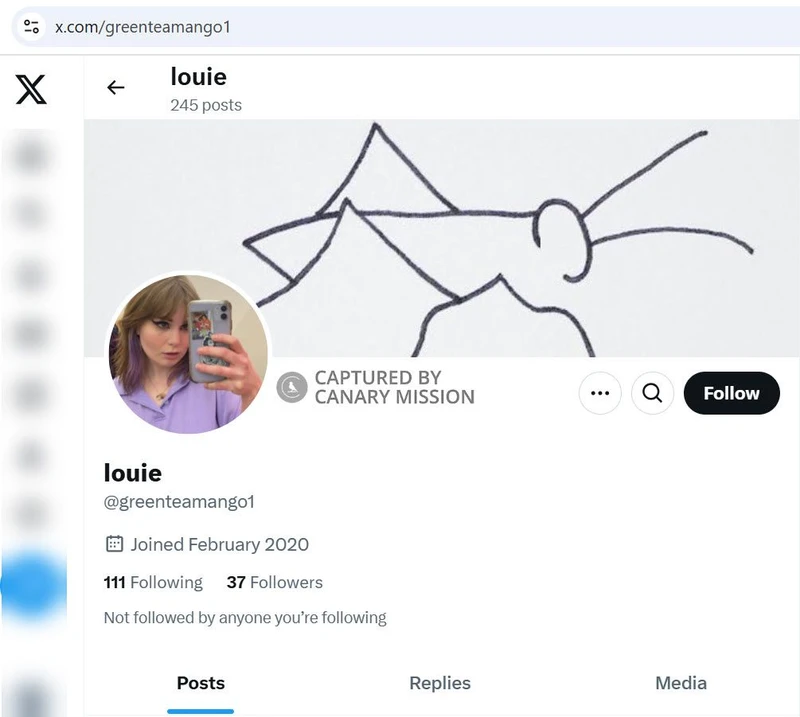Click "Not followed by anyone you're following"

pos(245,618)
